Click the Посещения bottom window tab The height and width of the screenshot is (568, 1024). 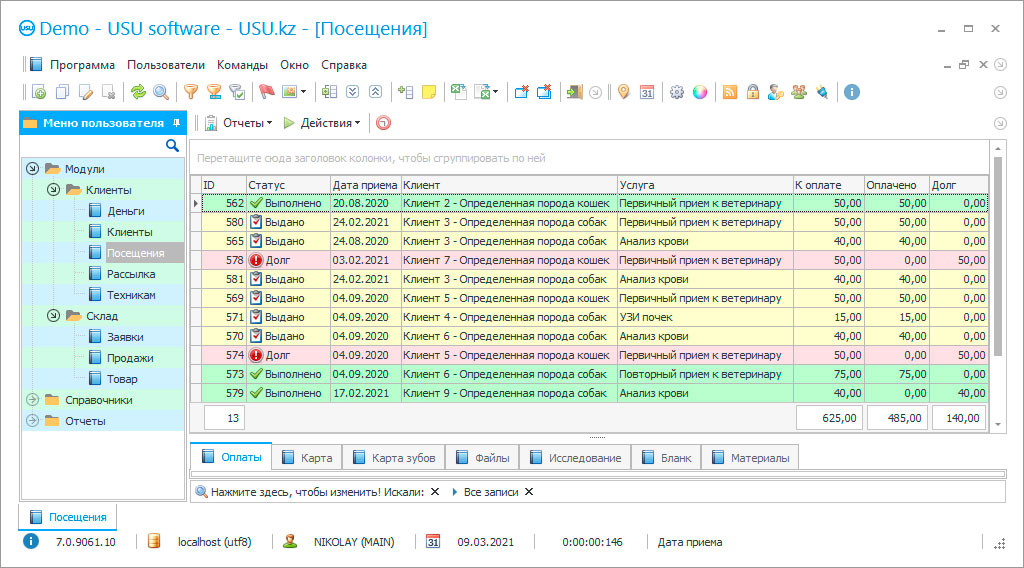coord(68,516)
